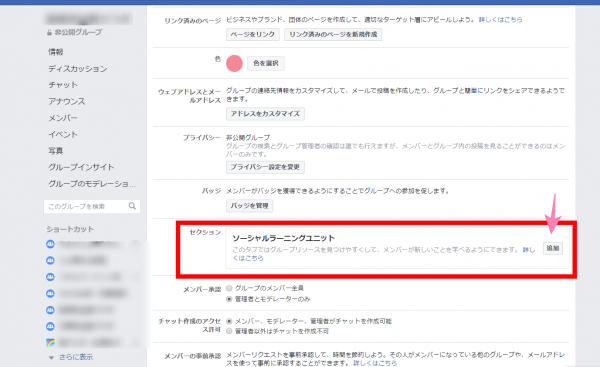The height and width of the screenshot is (367, 600).
Task: Go to イベント in sidebar
Action: click(x=63, y=134)
